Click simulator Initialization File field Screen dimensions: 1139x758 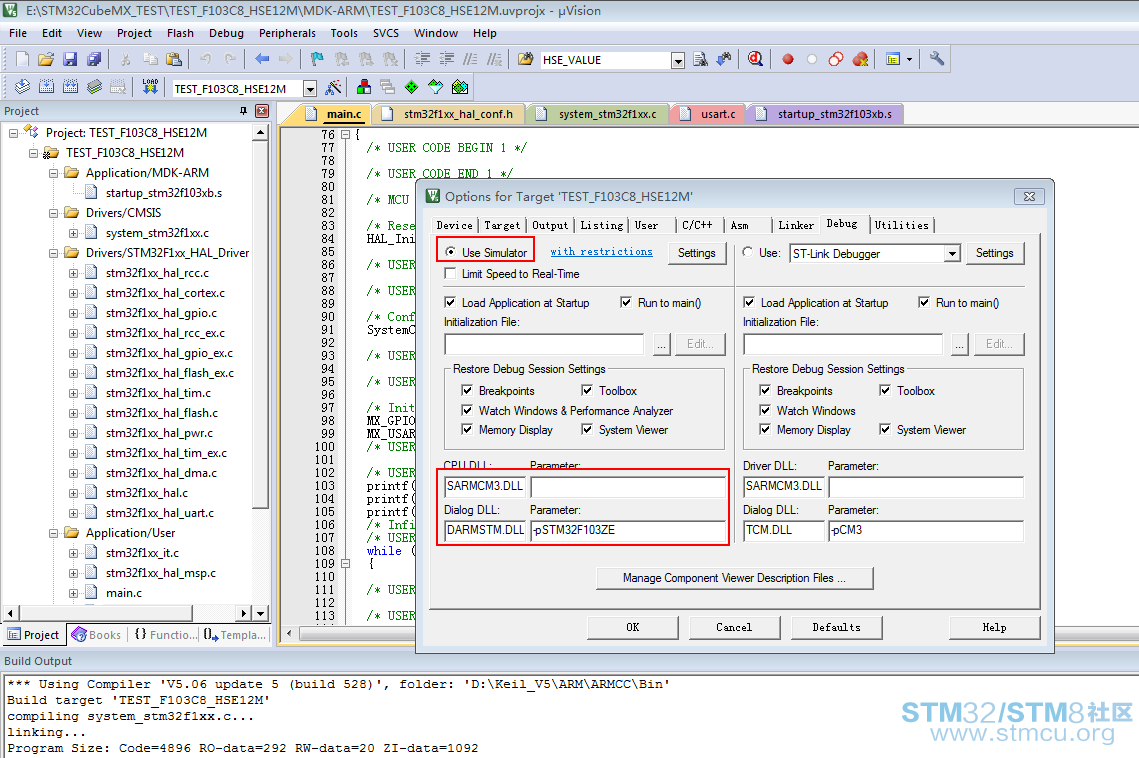544,344
